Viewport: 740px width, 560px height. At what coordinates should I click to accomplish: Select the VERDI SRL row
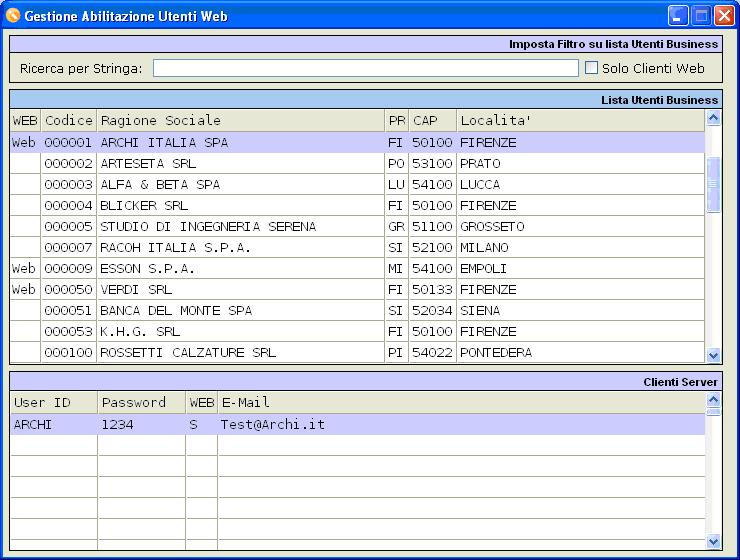pos(357,290)
